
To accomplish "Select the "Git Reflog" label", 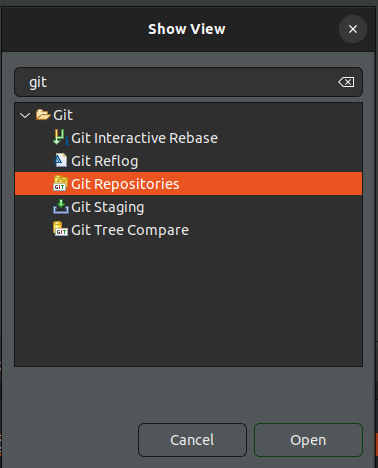I will pos(105,161).
